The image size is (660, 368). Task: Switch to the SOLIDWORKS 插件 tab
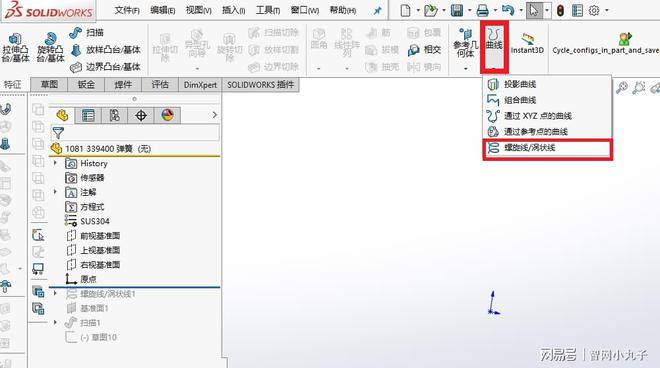pos(261,85)
